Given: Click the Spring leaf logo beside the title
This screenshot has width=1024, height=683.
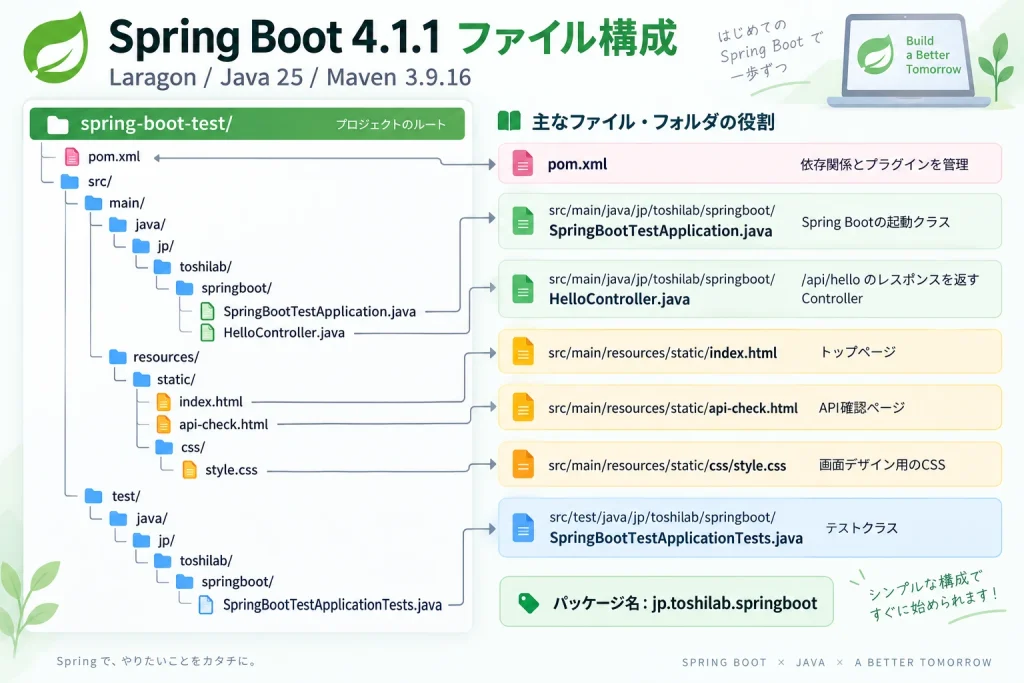Looking at the screenshot, I should 56,48.
